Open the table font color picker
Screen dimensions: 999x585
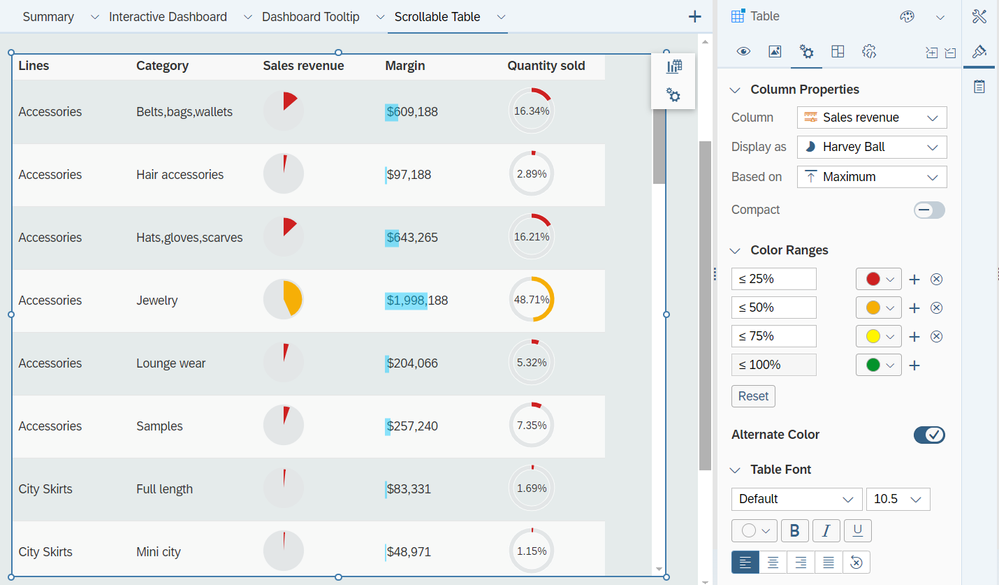[754, 530]
